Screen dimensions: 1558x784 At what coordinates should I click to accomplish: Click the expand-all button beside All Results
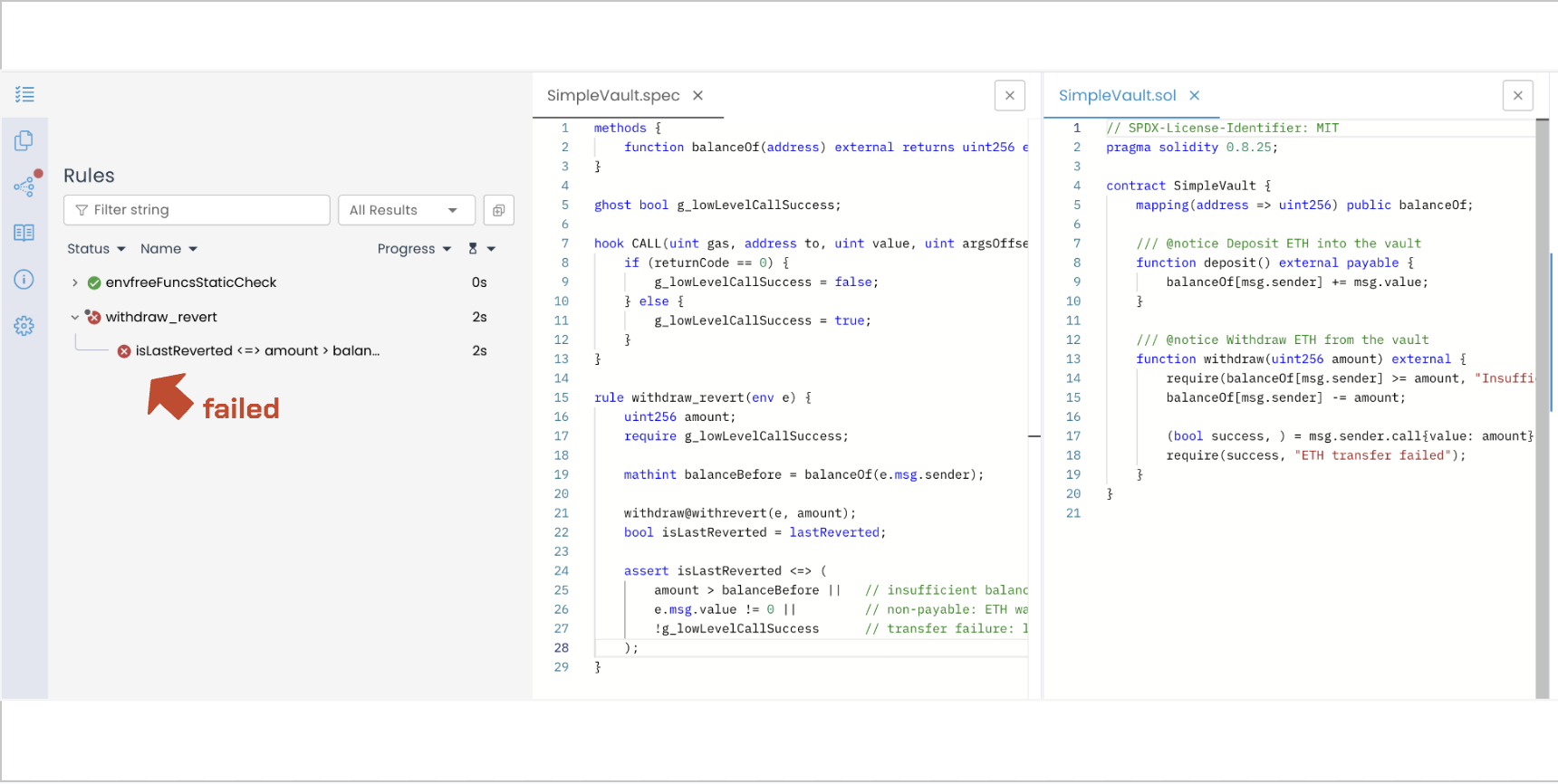click(498, 210)
